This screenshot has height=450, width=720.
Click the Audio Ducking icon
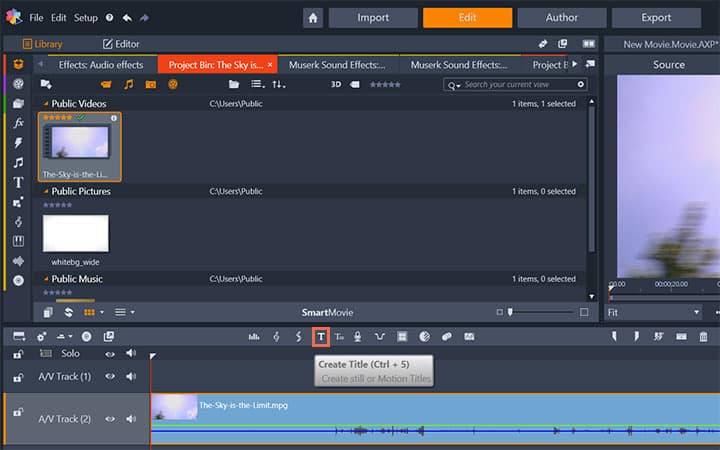[379, 337]
